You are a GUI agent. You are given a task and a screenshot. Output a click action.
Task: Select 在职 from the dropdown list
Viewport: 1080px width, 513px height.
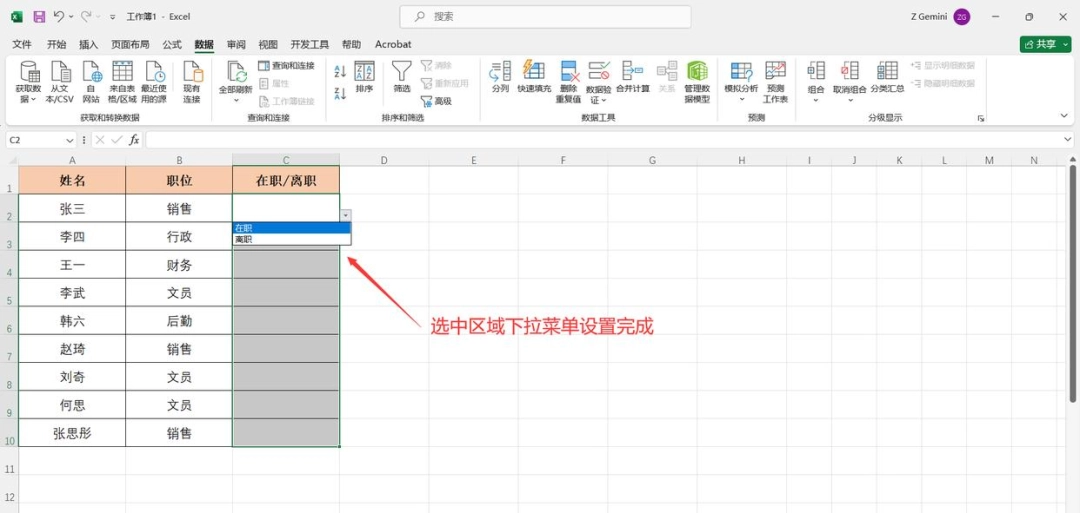pyautogui.click(x=292, y=228)
